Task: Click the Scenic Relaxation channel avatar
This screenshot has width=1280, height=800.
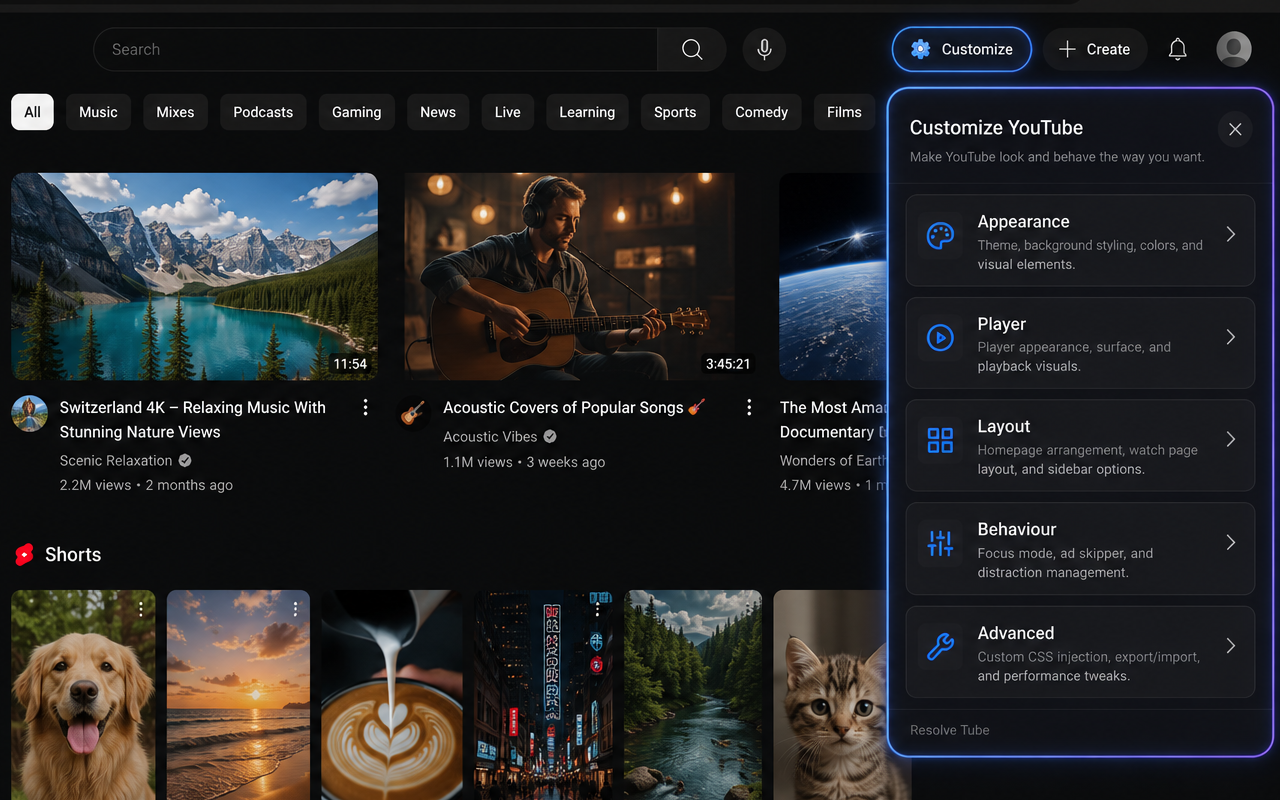Action: point(30,413)
